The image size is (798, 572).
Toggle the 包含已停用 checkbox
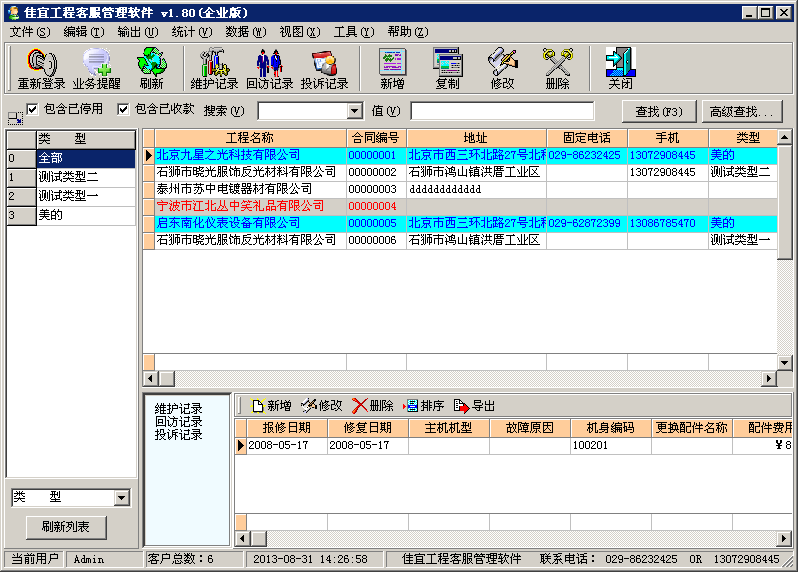pos(32,109)
